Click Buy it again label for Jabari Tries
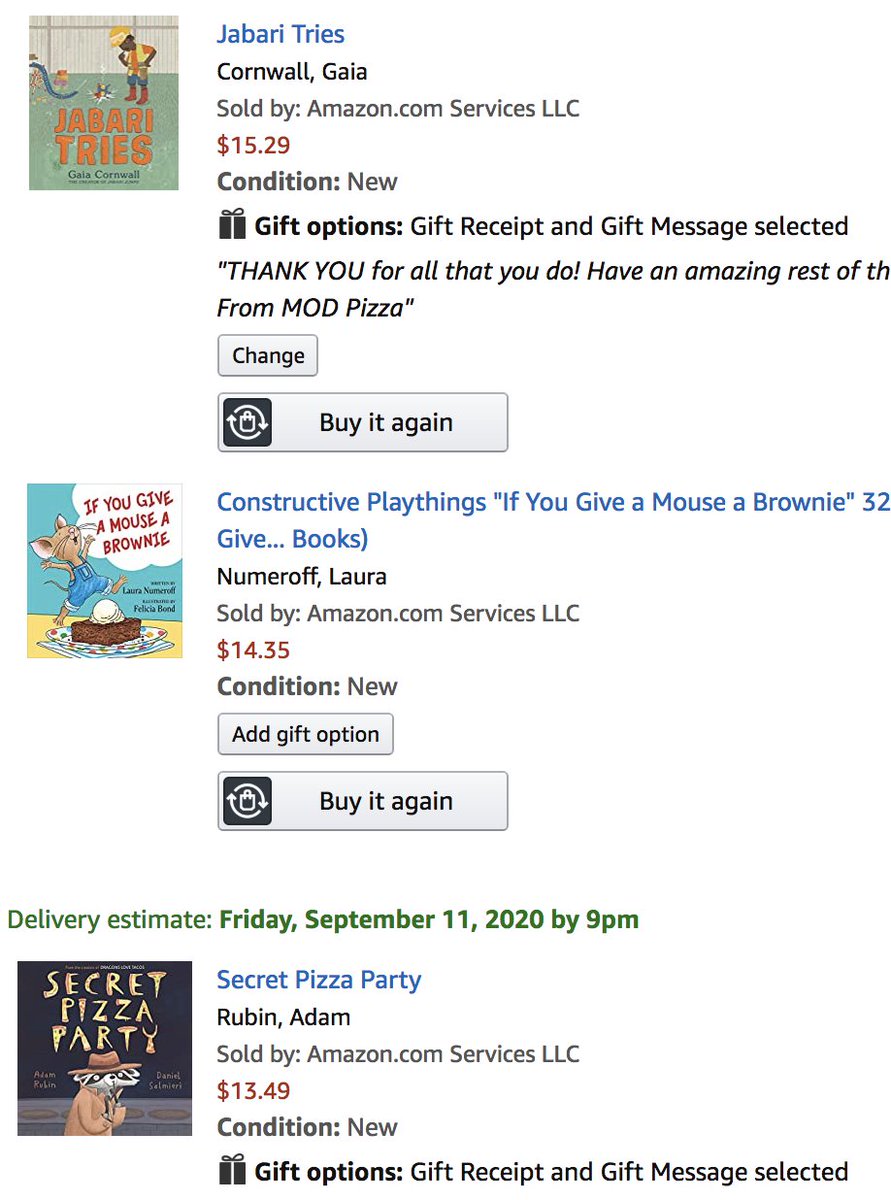 pyautogui.click(x=386, y=422)
